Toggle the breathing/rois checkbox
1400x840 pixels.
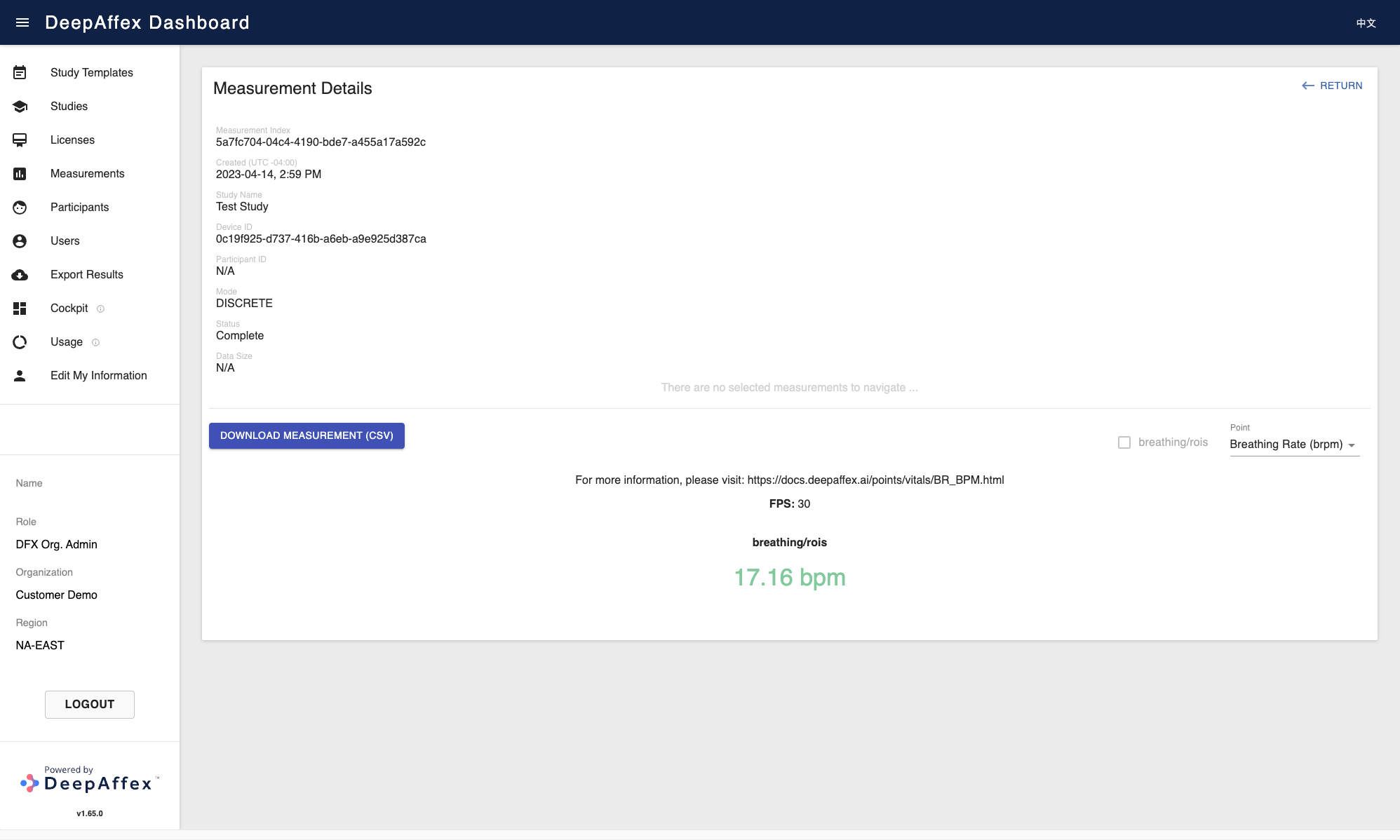[x=1124, y=442]
